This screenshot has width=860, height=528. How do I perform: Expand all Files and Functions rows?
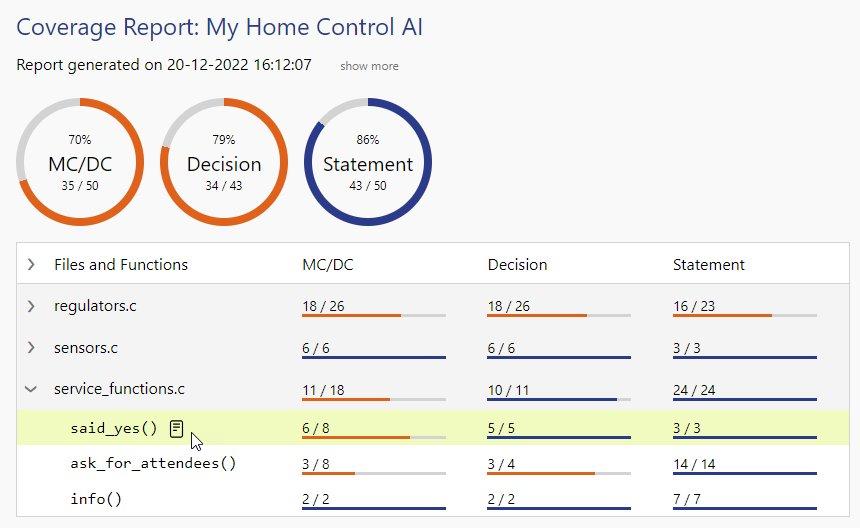31,265
